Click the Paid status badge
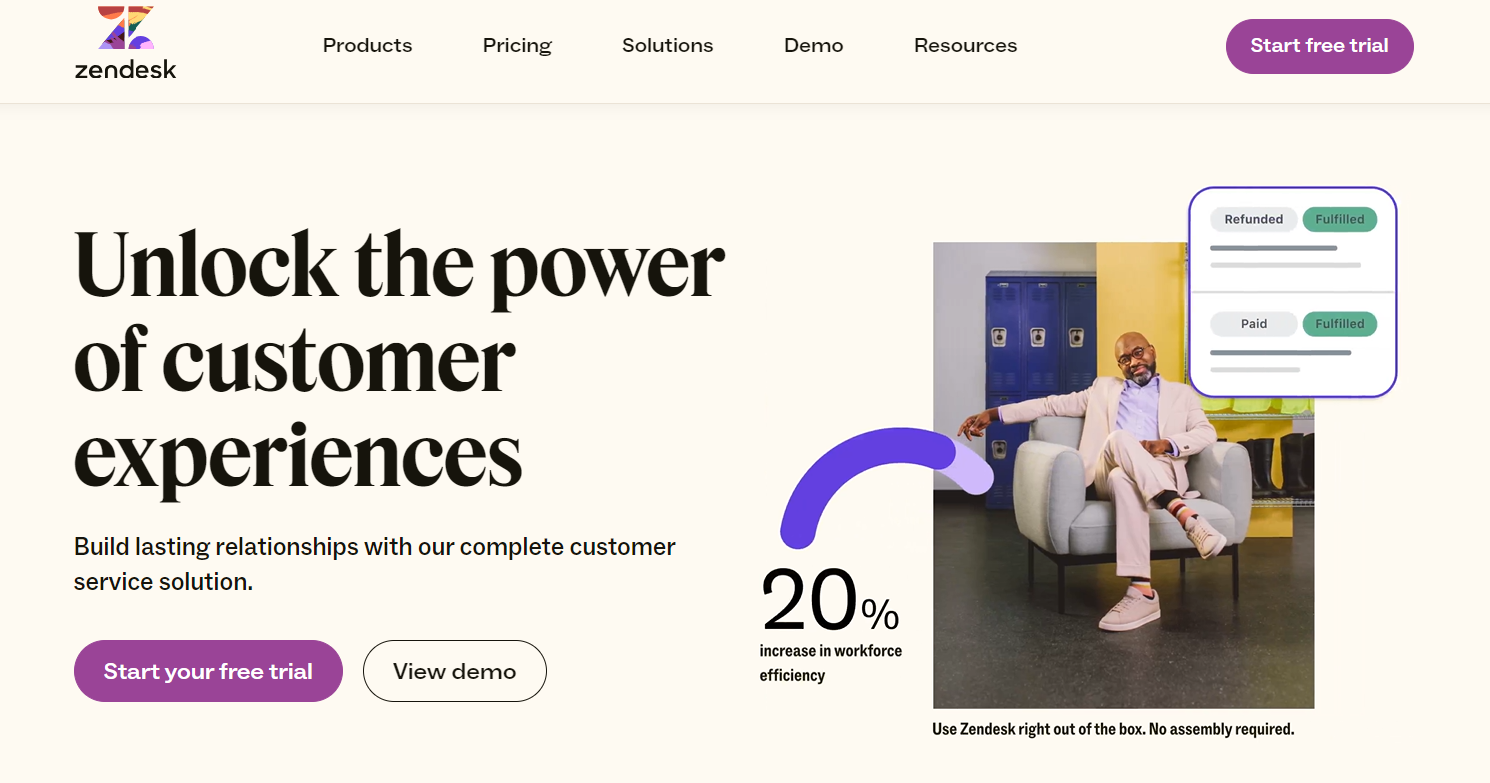 point(1253,324)
